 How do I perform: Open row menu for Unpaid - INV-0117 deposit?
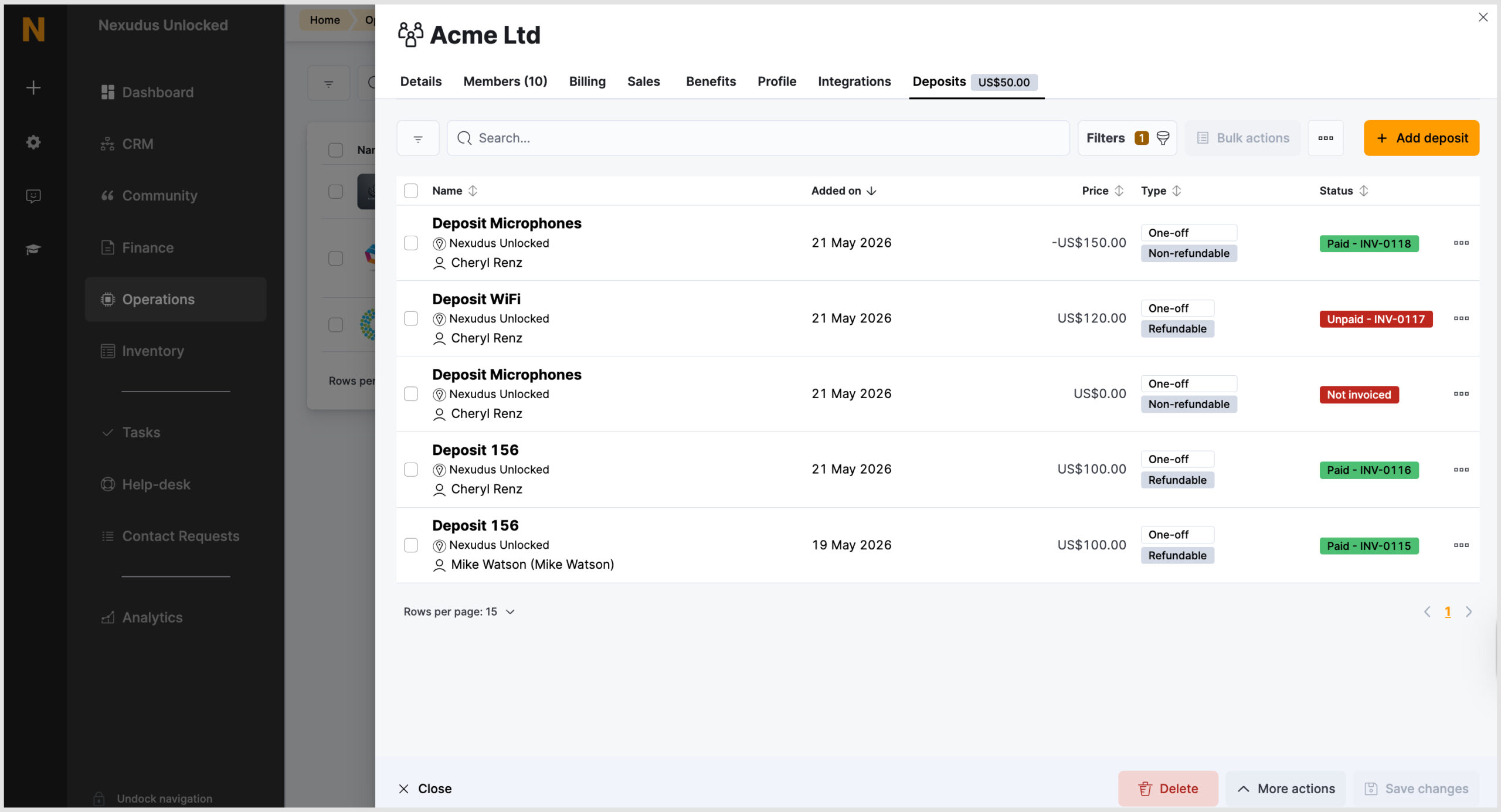click(1461, 318)
